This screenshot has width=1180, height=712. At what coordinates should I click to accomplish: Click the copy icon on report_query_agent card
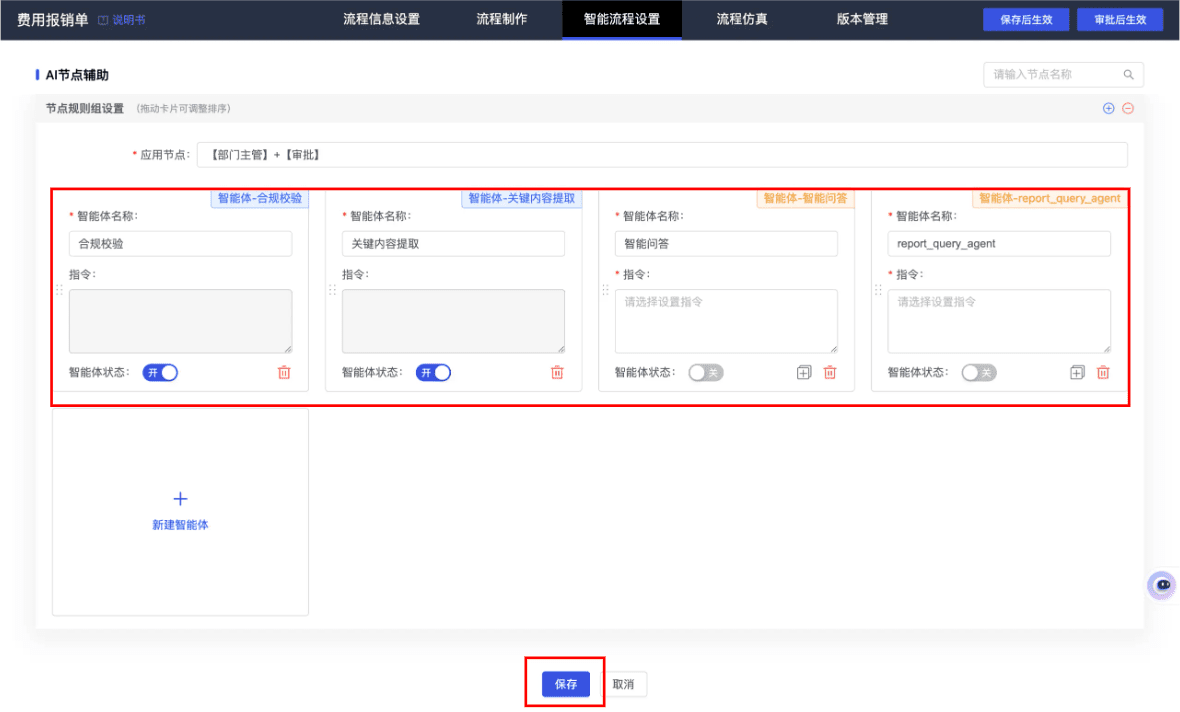[x=1077, y=373]
